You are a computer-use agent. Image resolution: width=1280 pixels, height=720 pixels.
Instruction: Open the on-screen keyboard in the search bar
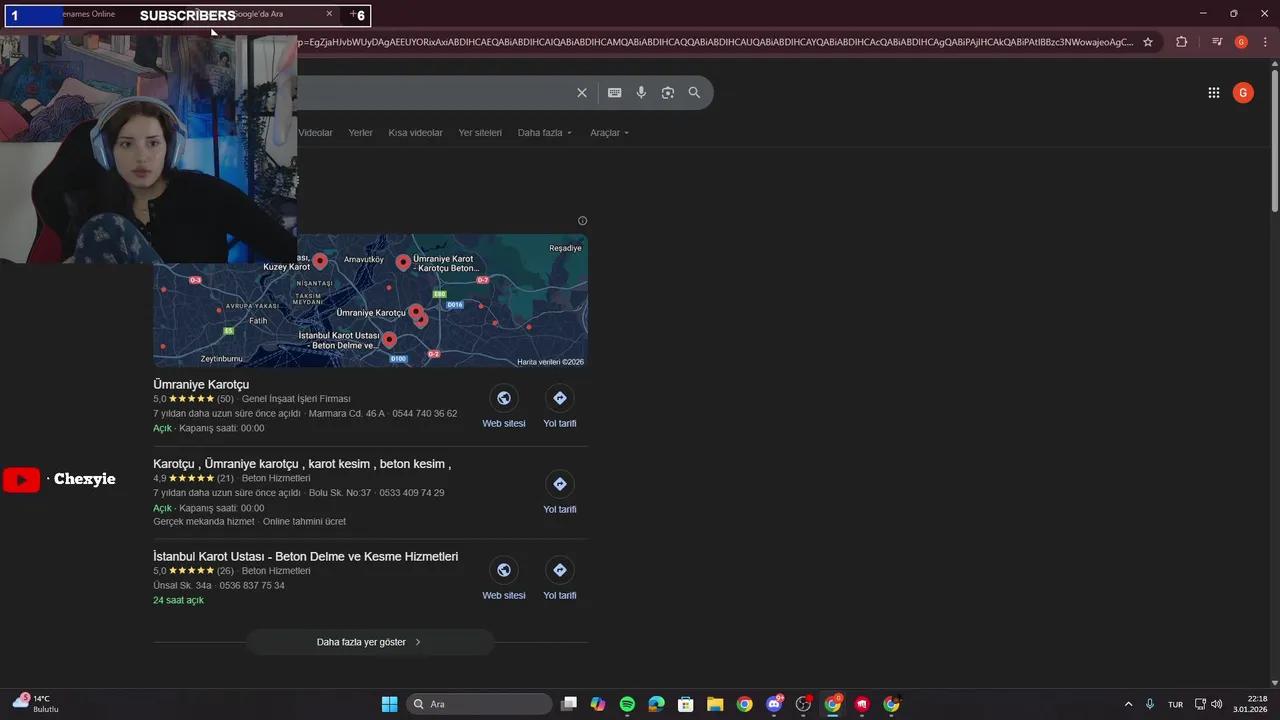[614, 92]
